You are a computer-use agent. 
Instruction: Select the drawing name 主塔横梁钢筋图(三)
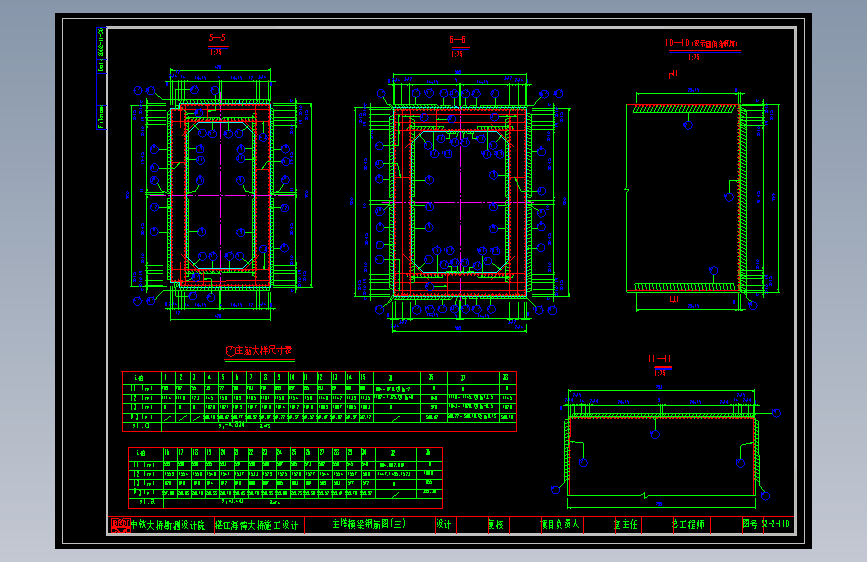click(x=369, y=524)
